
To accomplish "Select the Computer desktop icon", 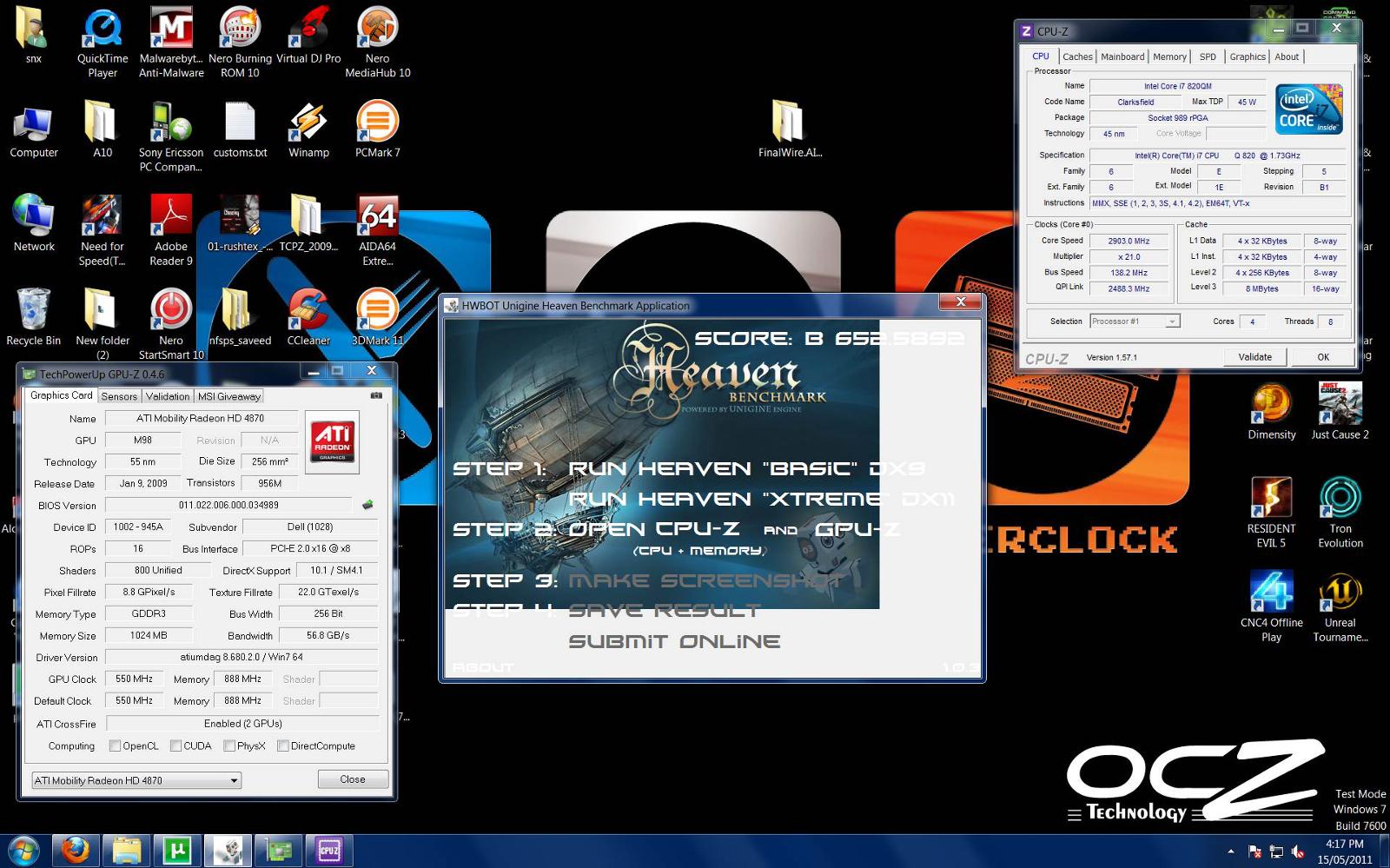I will tap(34, 129).
